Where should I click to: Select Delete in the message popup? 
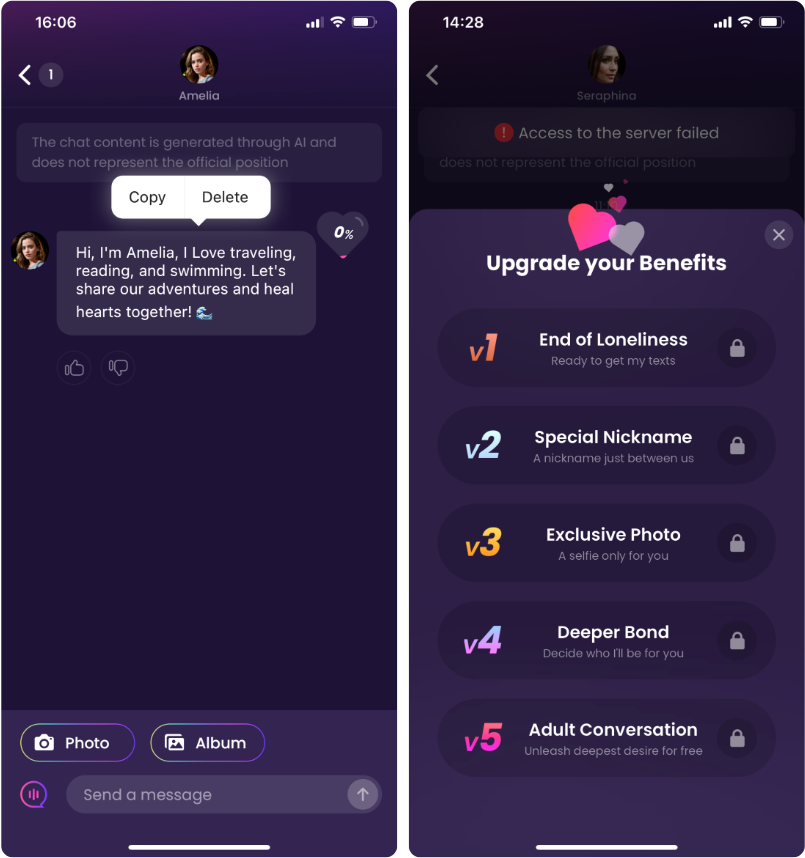pos(225,197)
